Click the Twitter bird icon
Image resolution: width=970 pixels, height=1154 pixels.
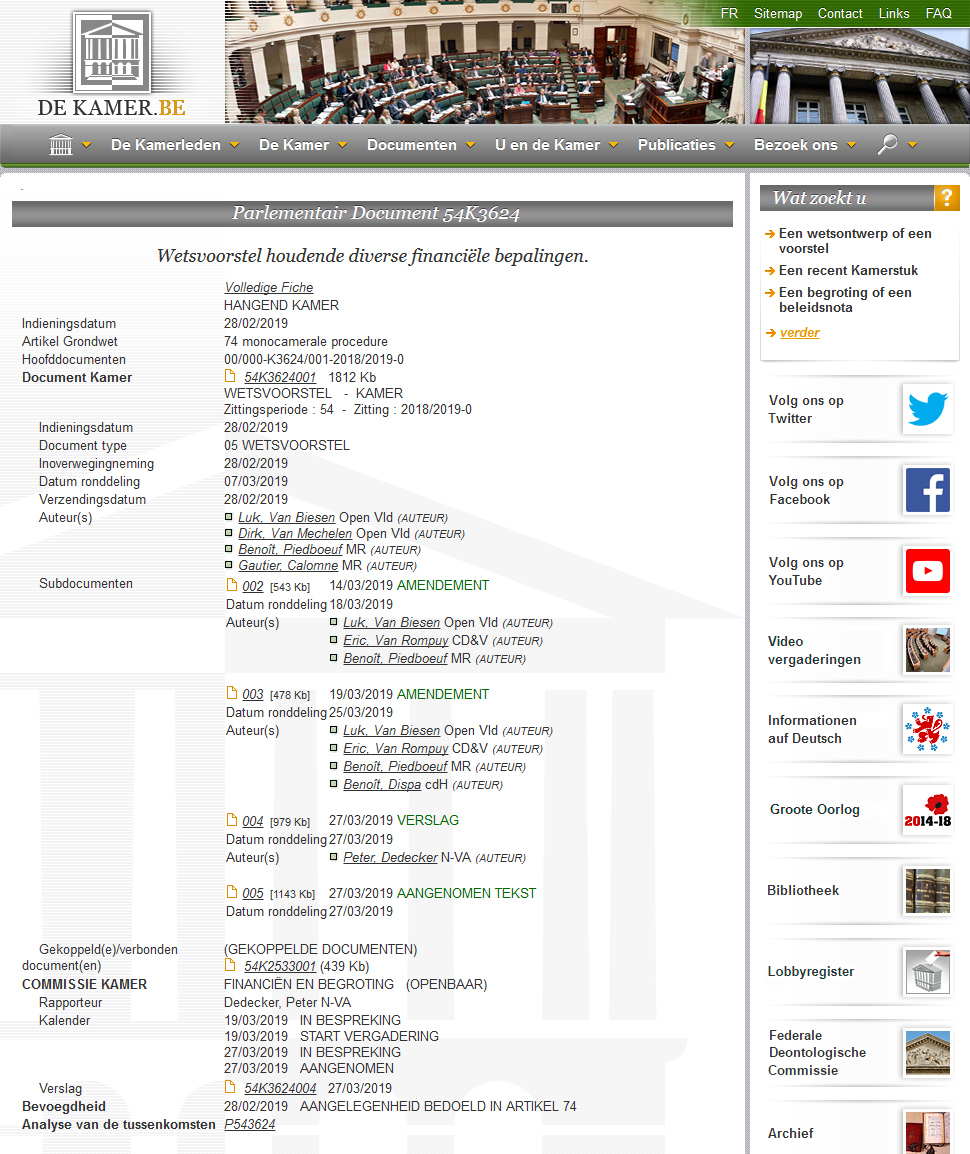(x=926, y=409)
